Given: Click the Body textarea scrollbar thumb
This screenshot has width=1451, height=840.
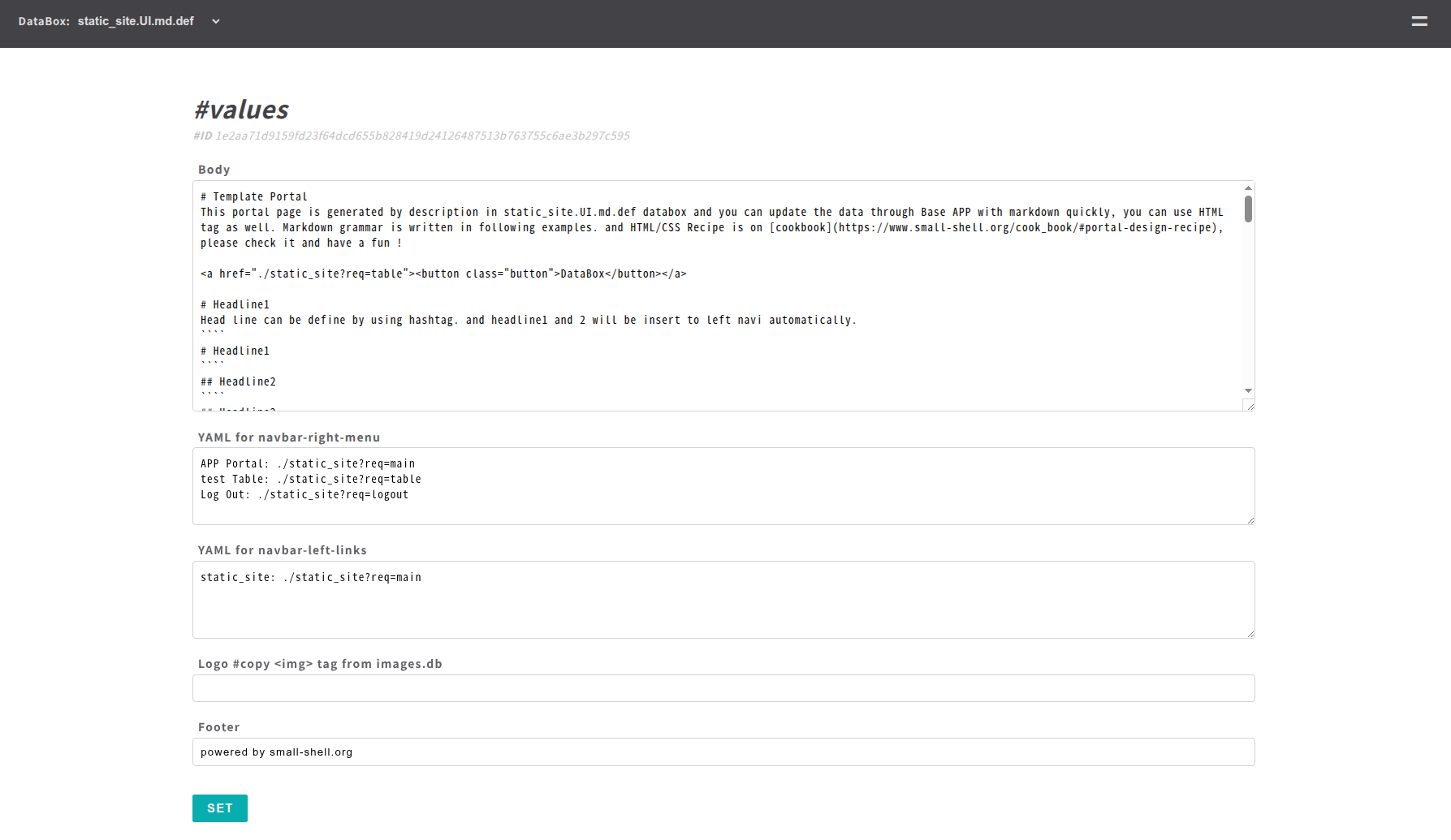Looking at the screenshot, I should tap(1249, 209).
